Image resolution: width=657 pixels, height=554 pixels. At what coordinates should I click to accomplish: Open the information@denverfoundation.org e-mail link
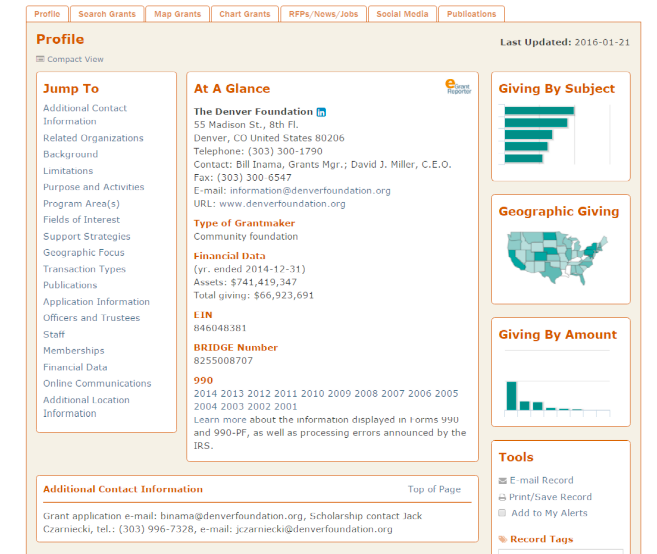click(x=310, y=191)
